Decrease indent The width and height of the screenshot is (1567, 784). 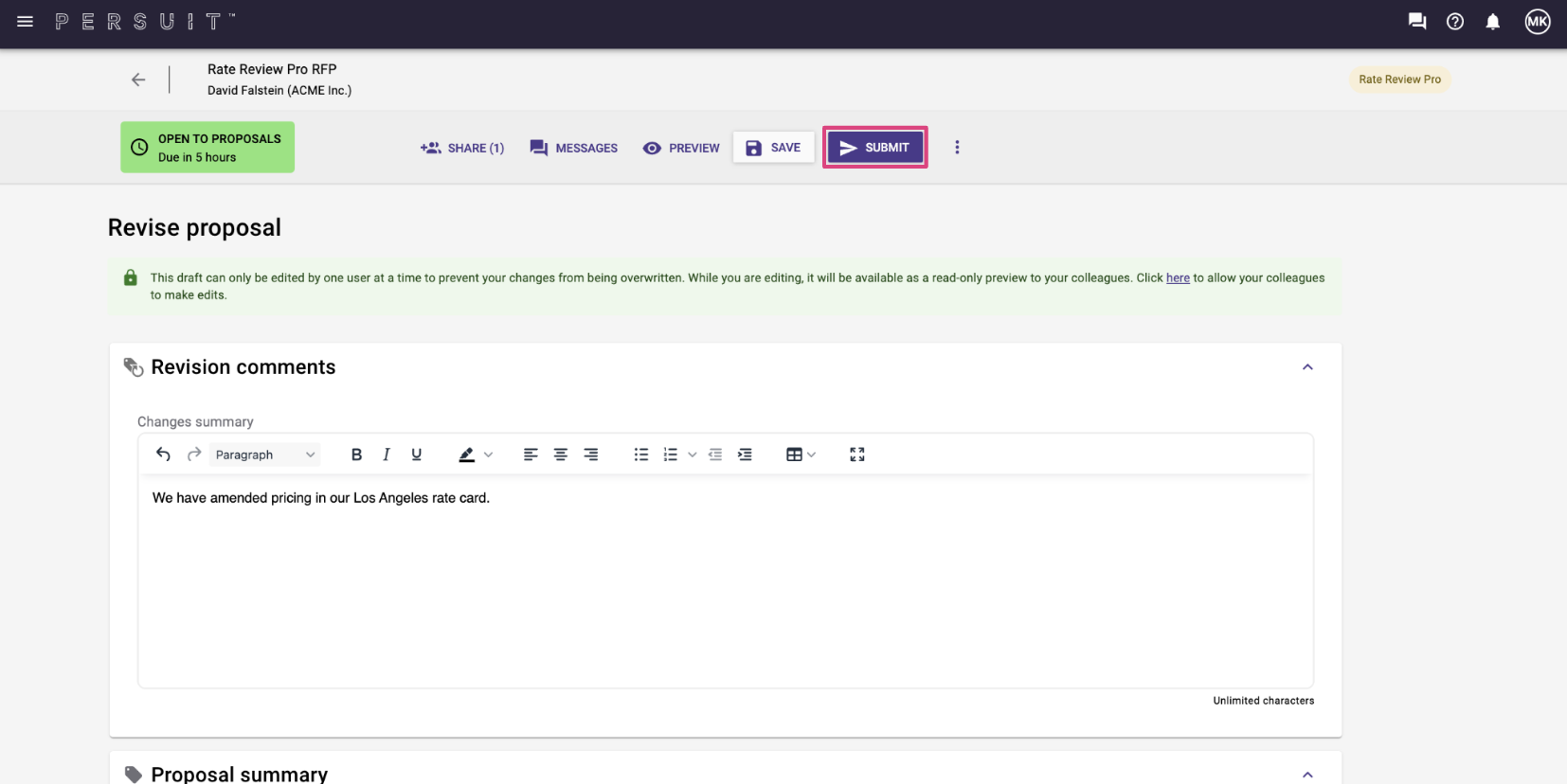click(x=715, y=454)
